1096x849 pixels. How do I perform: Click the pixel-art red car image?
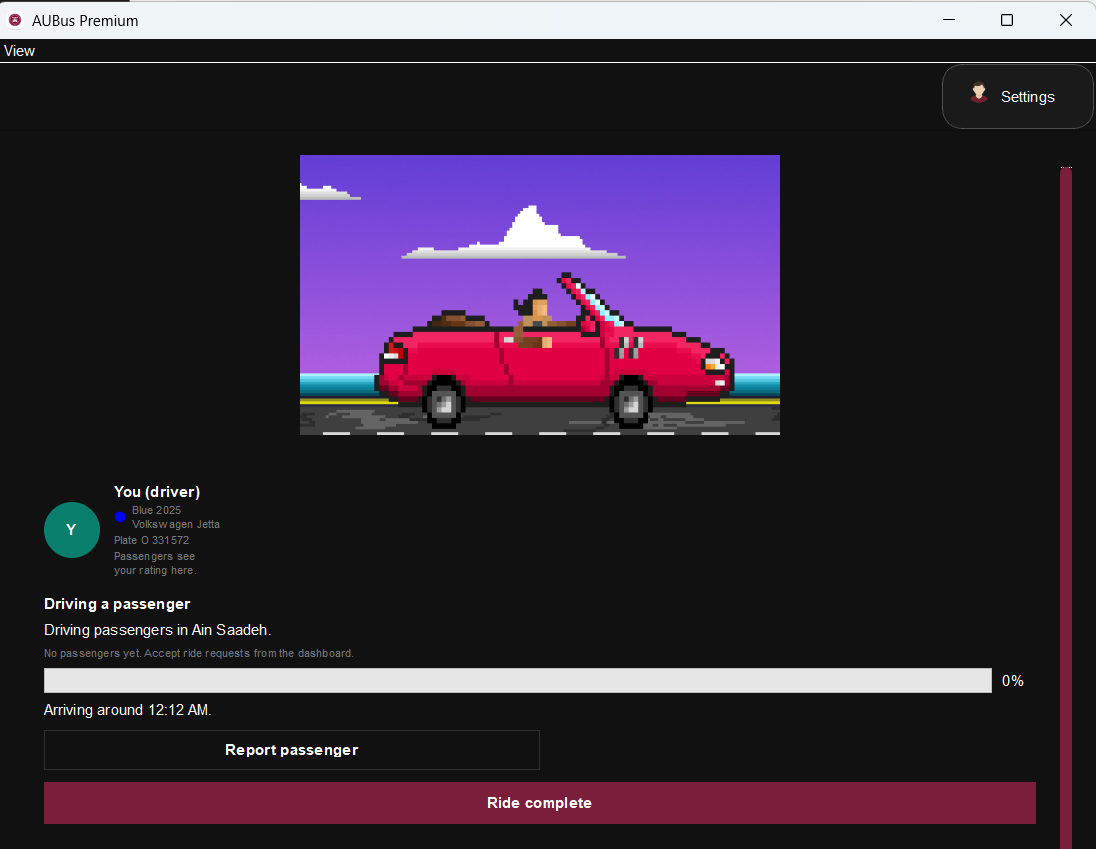point(540,295)
